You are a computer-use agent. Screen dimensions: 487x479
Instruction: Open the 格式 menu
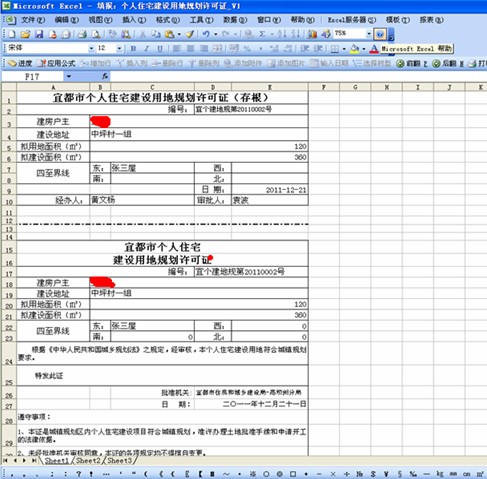coord(168,20)
